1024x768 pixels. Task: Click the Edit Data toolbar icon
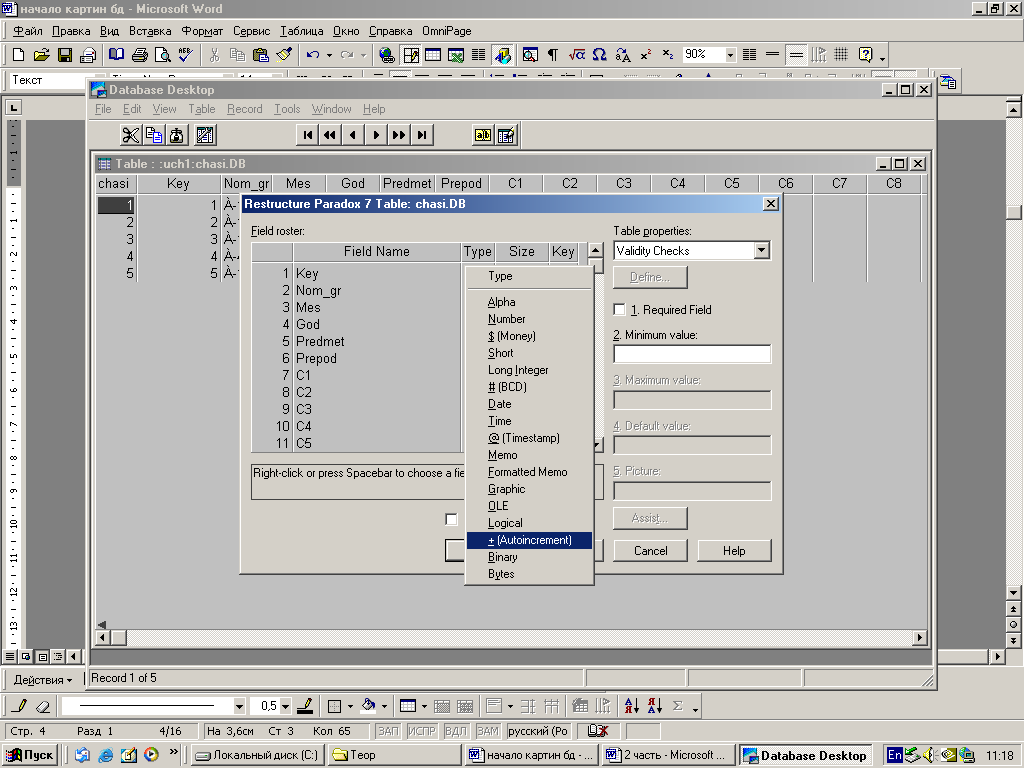[506, 135]
